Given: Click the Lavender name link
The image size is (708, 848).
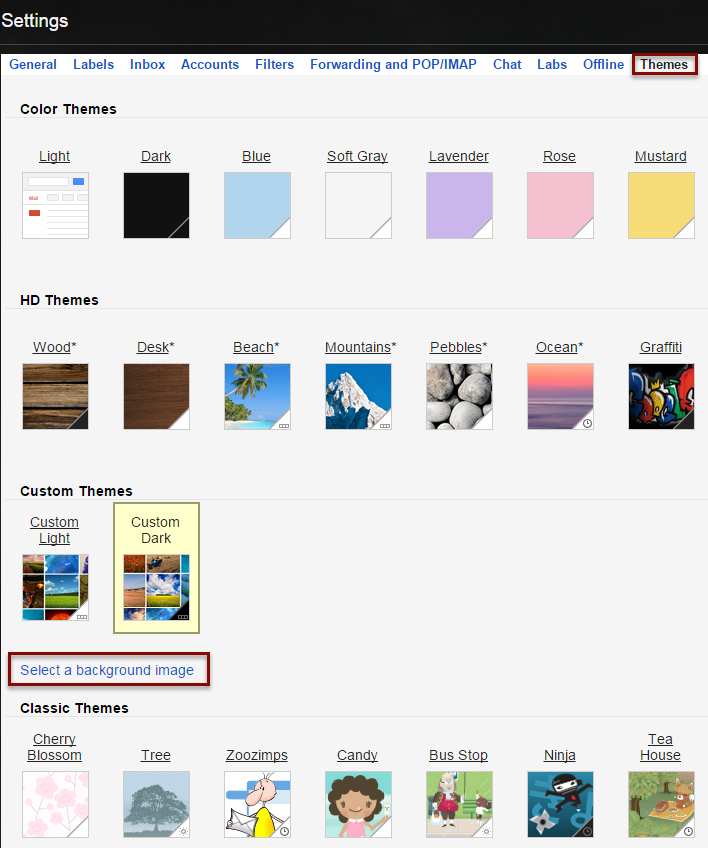Looking at the screenshot, I should (459, 156).
